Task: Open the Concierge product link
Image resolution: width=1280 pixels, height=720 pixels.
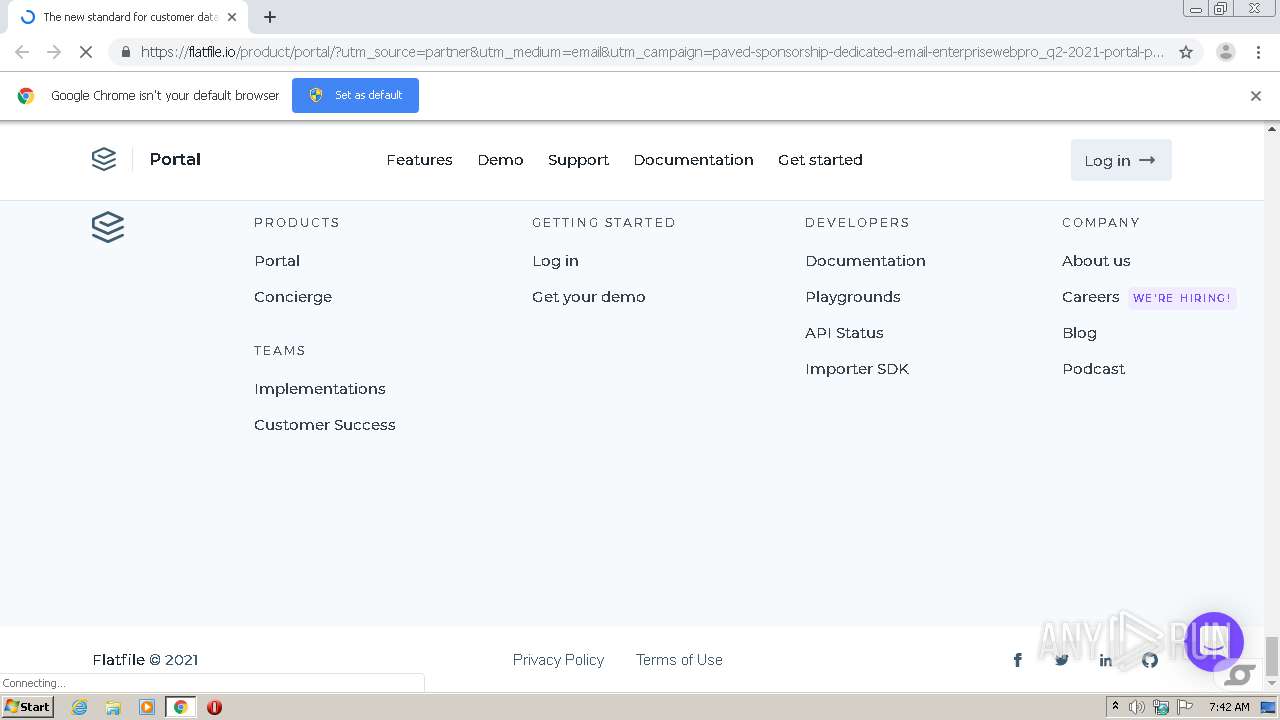Action: [x=293, y=297]
